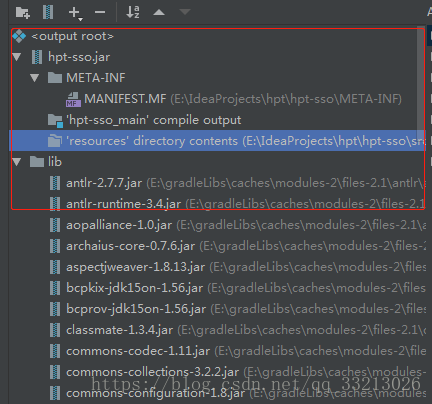Click the MANIFEST.MF path E:\IdeaProjects\hpt\hpt-sso\META-INF

pyautogui.click(x=286, y=99)
